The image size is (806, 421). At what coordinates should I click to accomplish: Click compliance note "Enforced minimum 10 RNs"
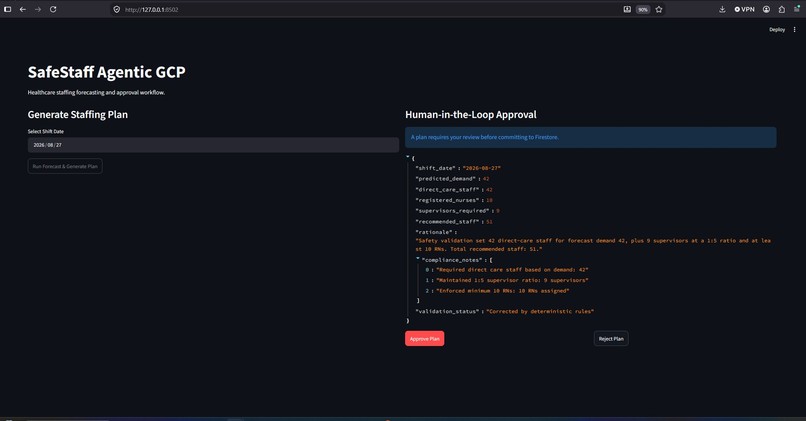502,291
